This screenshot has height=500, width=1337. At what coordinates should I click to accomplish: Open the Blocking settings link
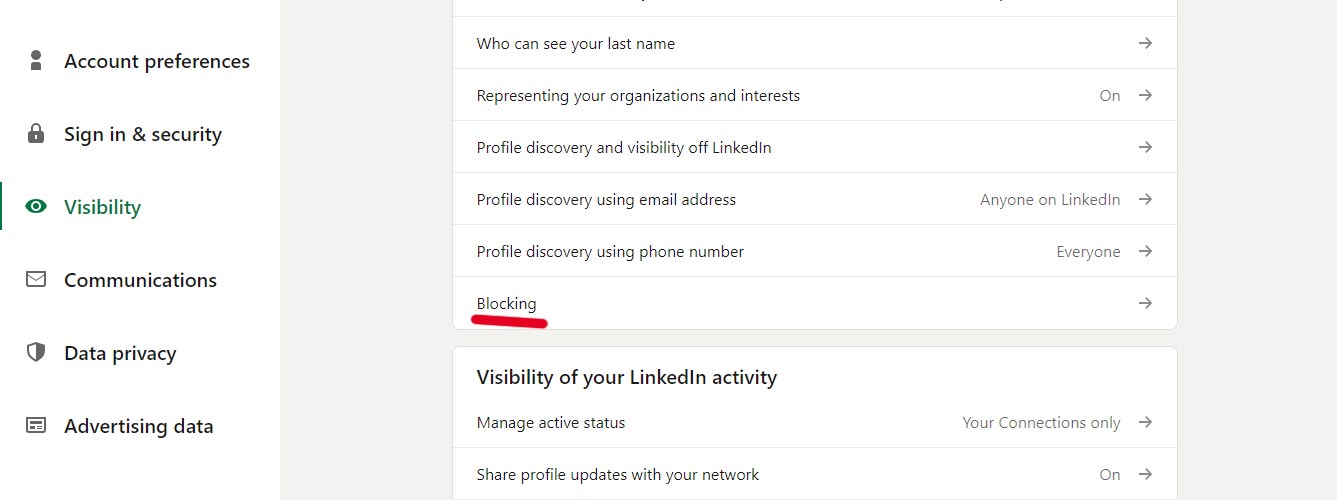[x=506, y=303]
